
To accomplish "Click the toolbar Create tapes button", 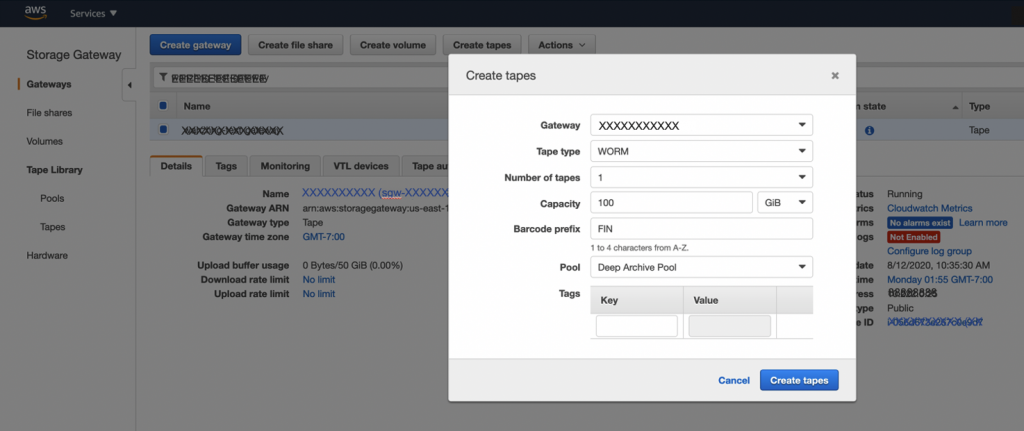I will pos(482,45).
